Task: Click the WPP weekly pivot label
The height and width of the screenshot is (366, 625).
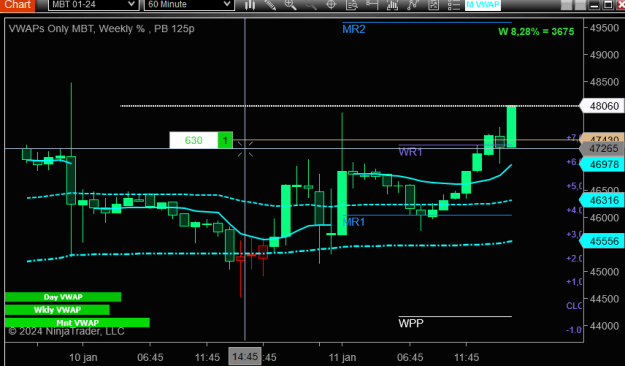Action: pos(411,323)
